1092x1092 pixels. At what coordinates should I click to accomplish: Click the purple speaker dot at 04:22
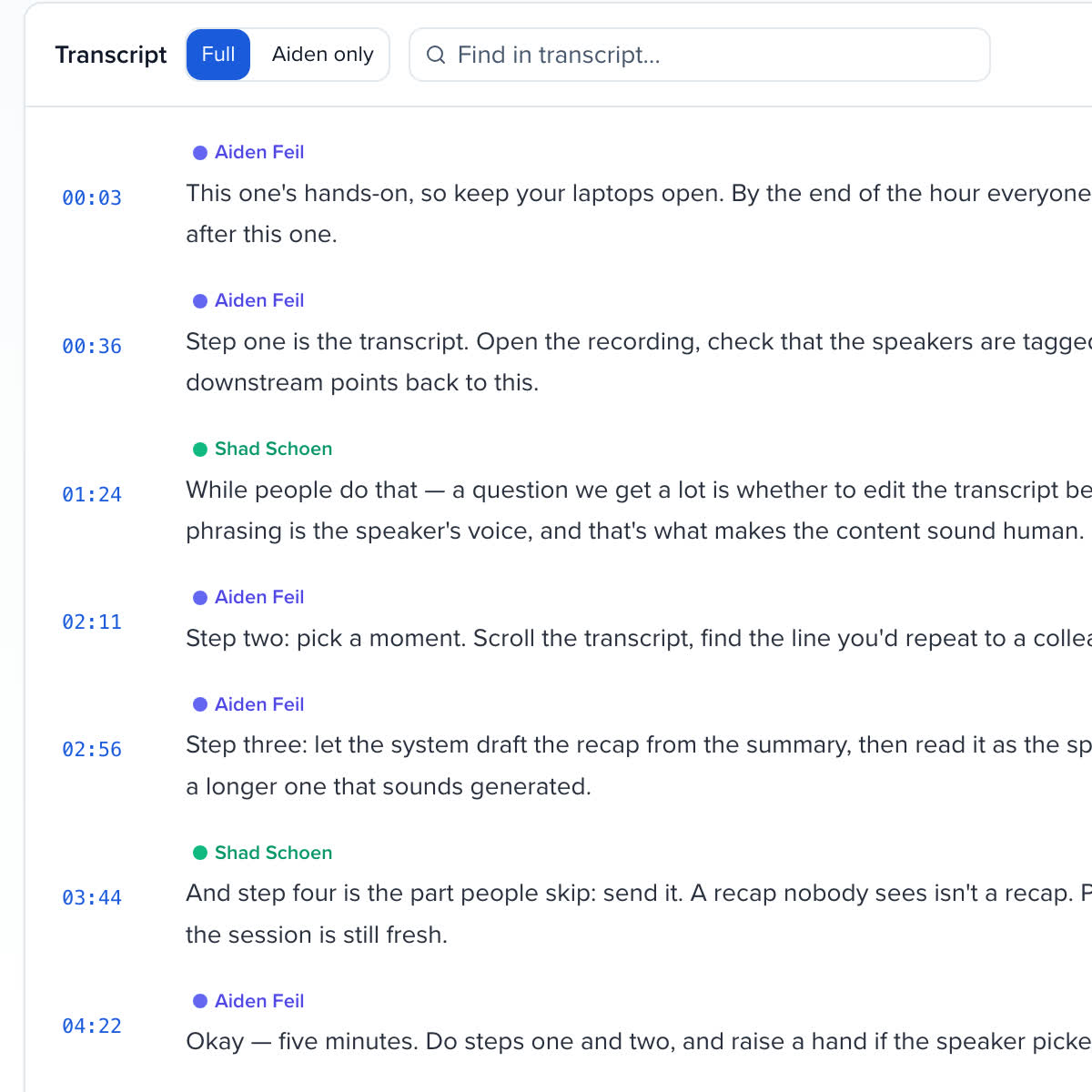point(200,1002)
